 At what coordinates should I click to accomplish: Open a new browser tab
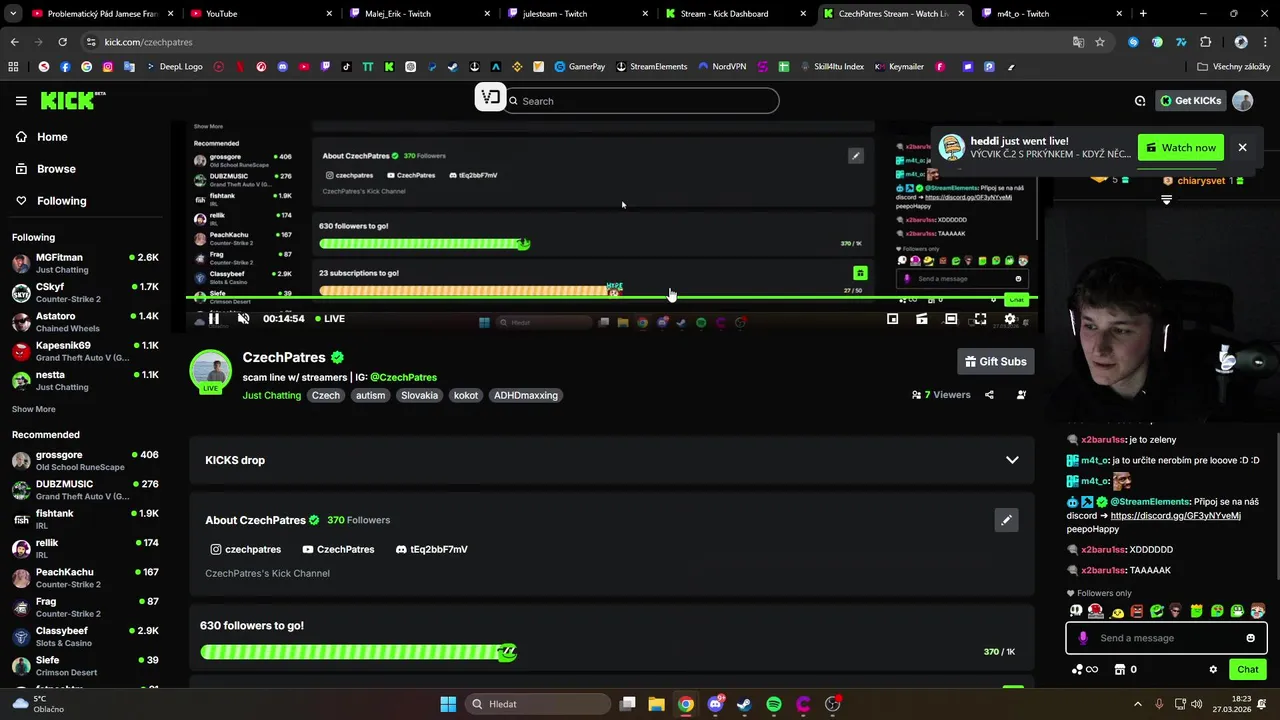click(x=1143, y=13)
